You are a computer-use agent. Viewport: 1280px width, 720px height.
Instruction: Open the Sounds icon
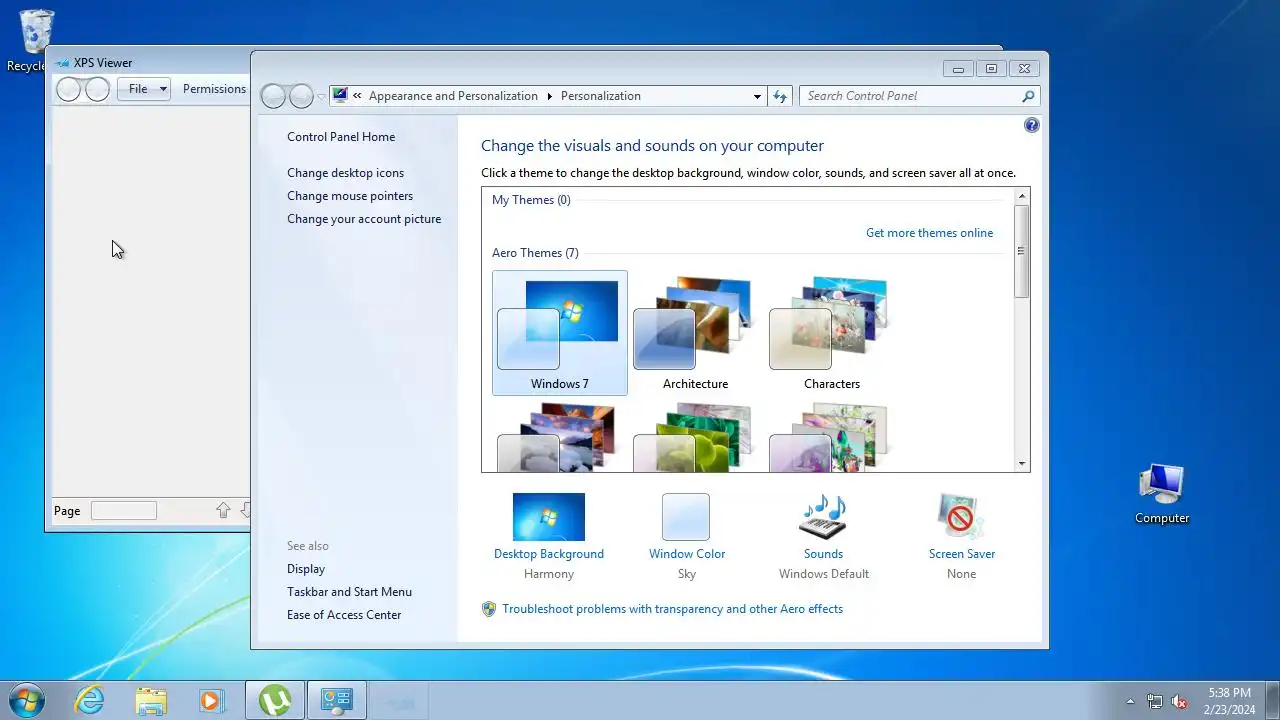coord(823,517)
